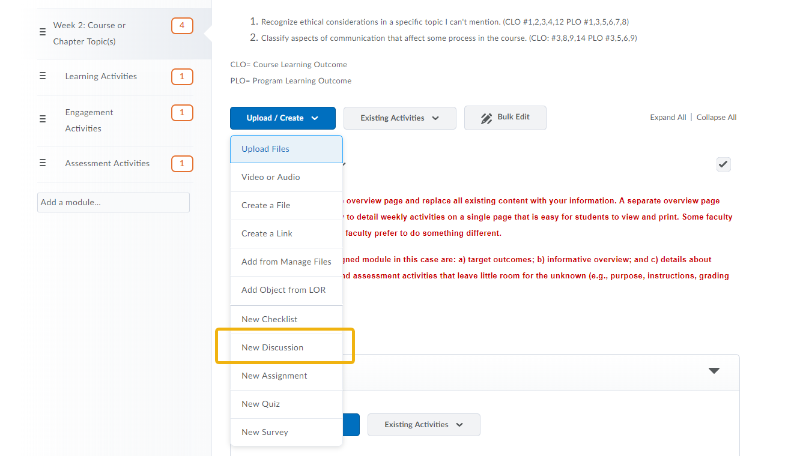
Task: Choose Upload Files menu option
Action: coord(266,149)
